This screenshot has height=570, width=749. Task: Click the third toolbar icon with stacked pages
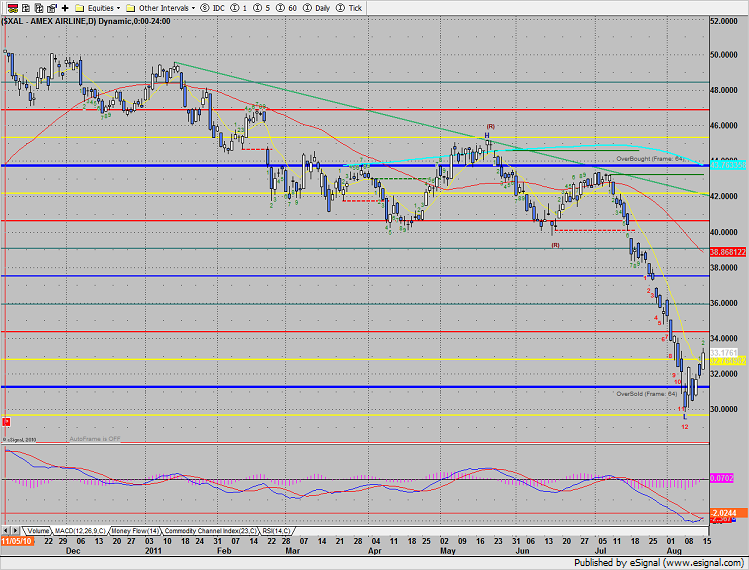point(39,8)
